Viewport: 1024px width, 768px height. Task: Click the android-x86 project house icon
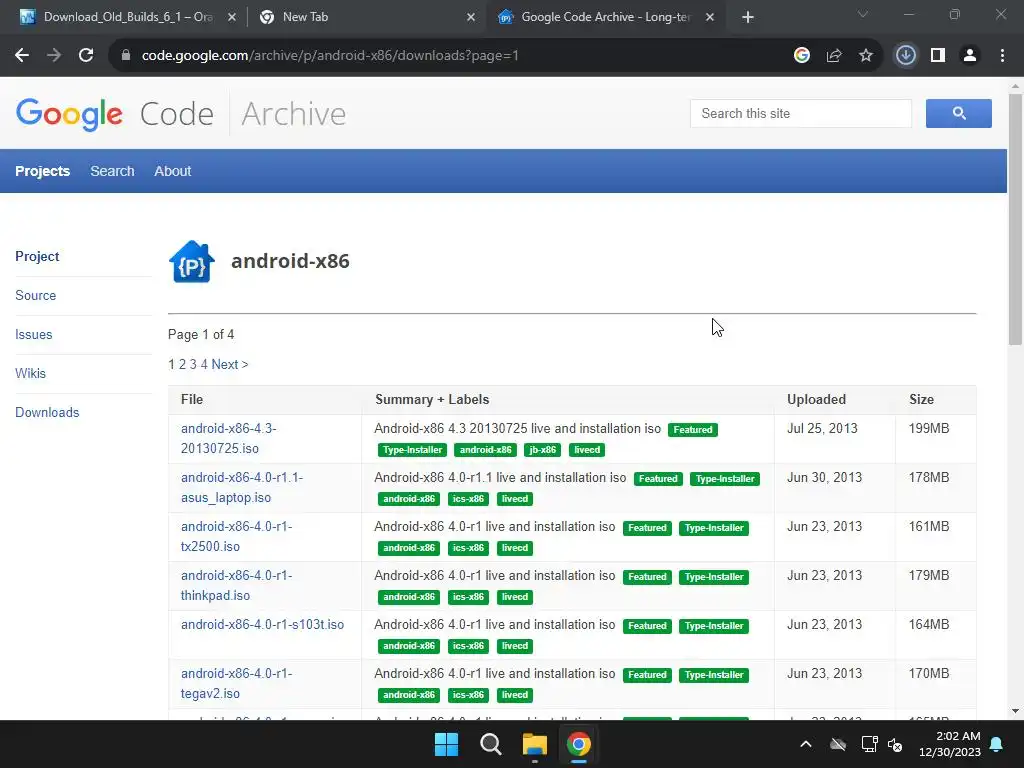(x=191, y=261)
